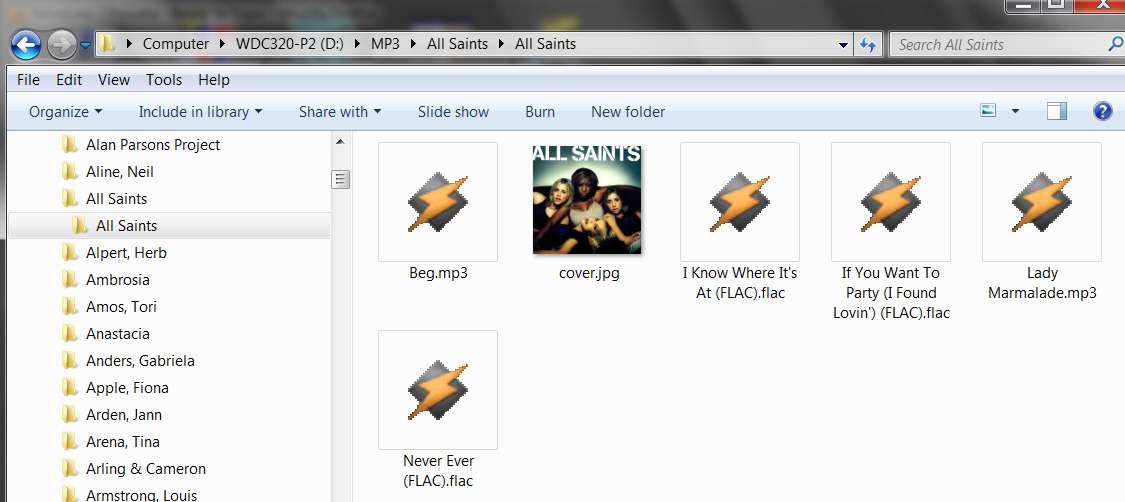Click the Forward navigation arrow

point(62,45)
